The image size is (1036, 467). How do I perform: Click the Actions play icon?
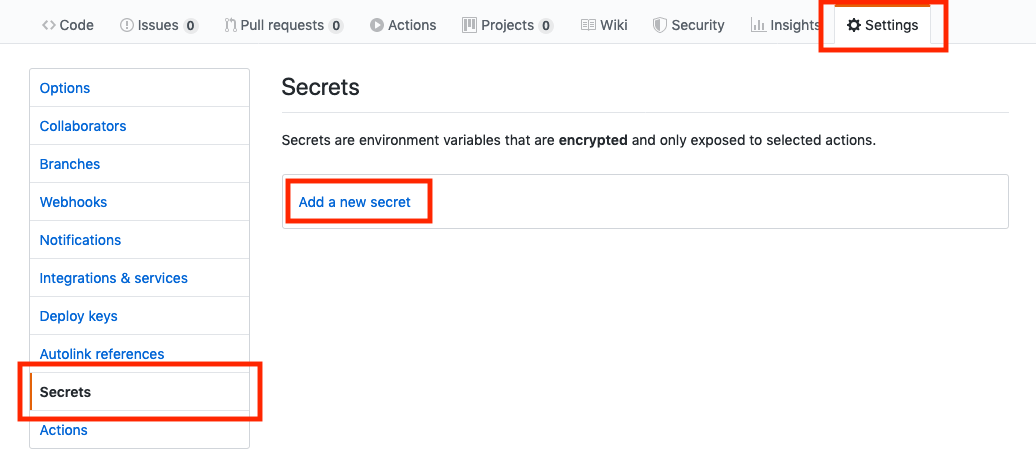[377, 25]
